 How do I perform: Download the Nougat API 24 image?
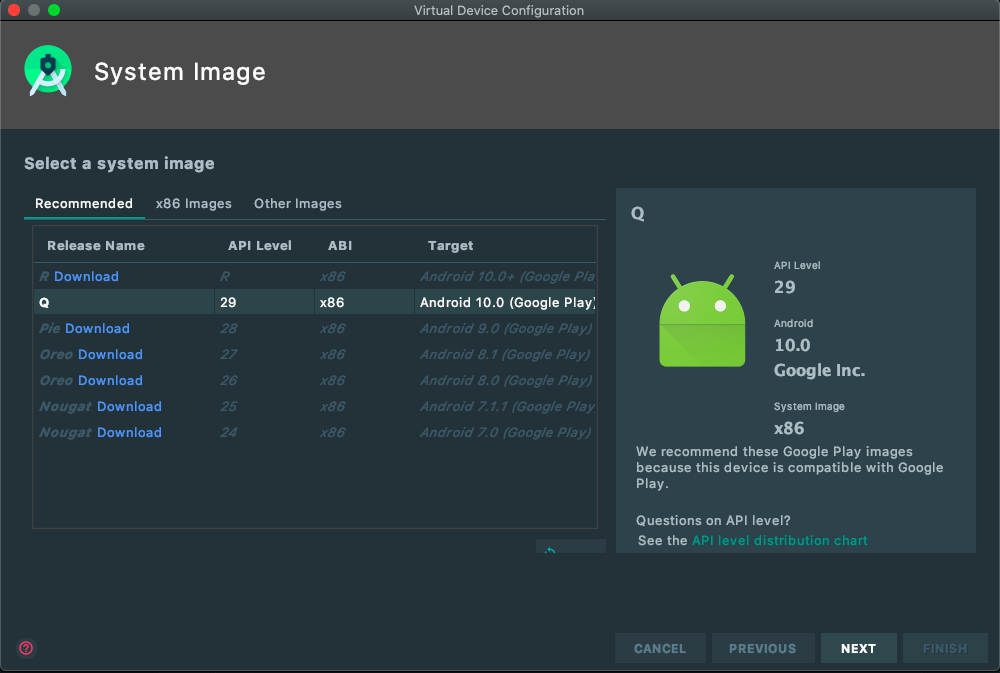pos(129,432)
